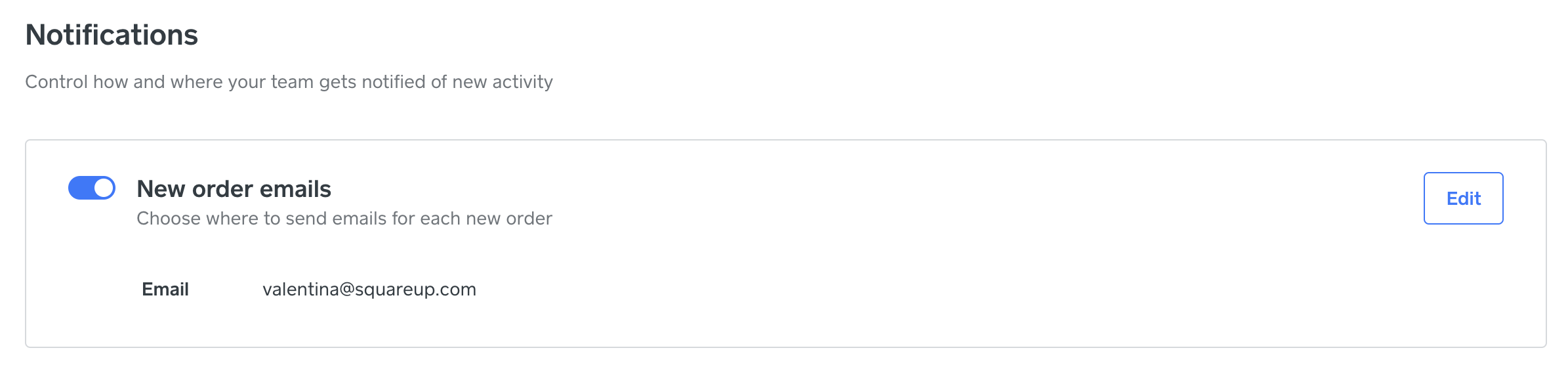Disable new order email notifications
The image size is (1568, 369).
click(x=92, y=188)
